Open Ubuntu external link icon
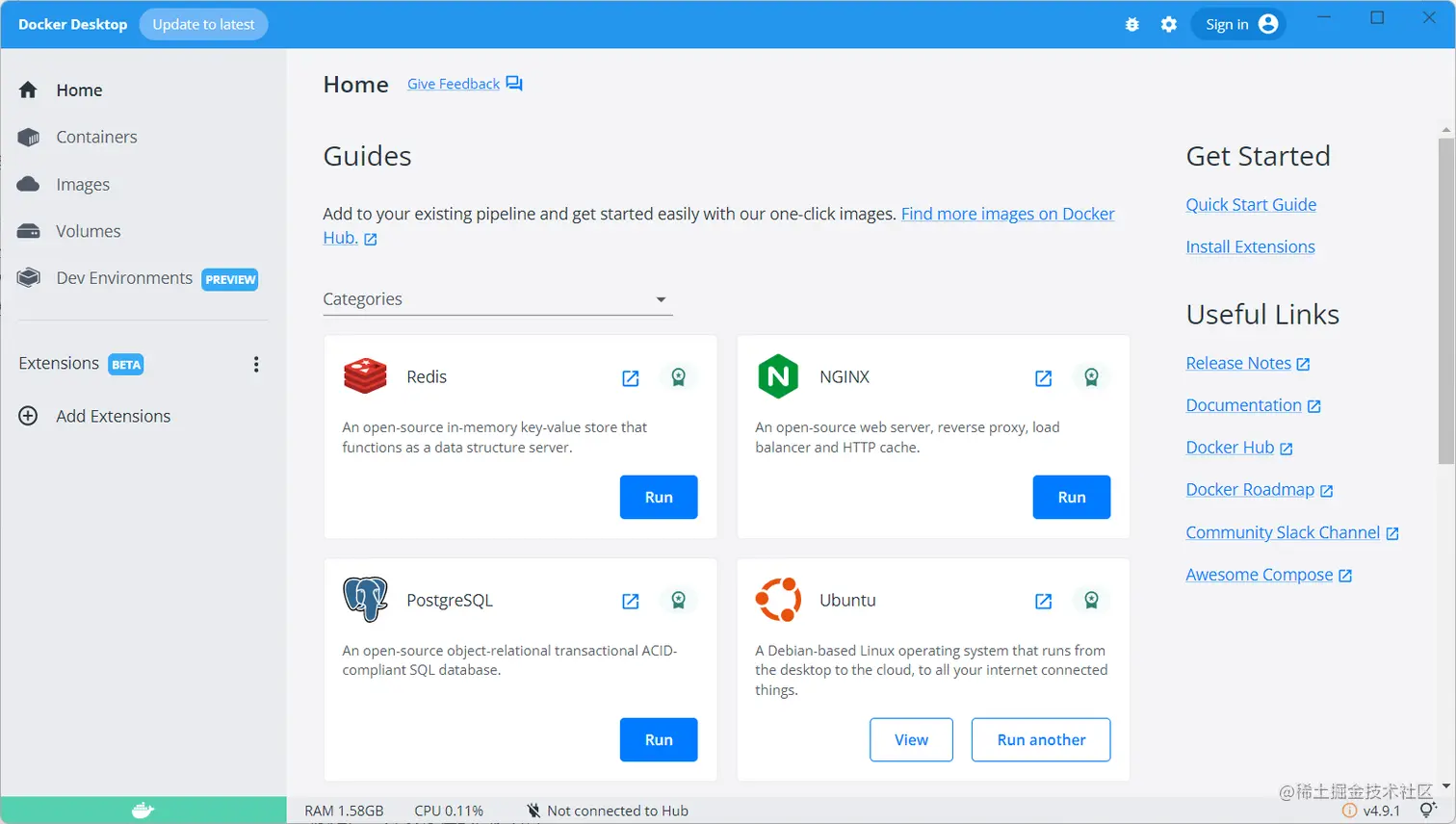Screen dimensions: 1456x824 point(1044,602)
